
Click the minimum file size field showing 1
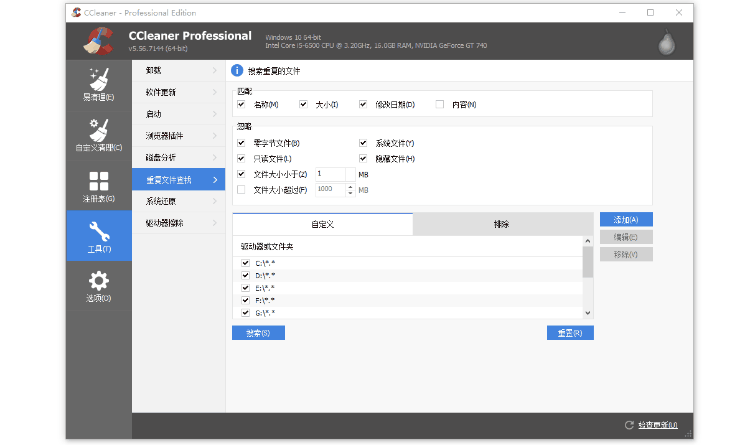click(x=331, y=174)
